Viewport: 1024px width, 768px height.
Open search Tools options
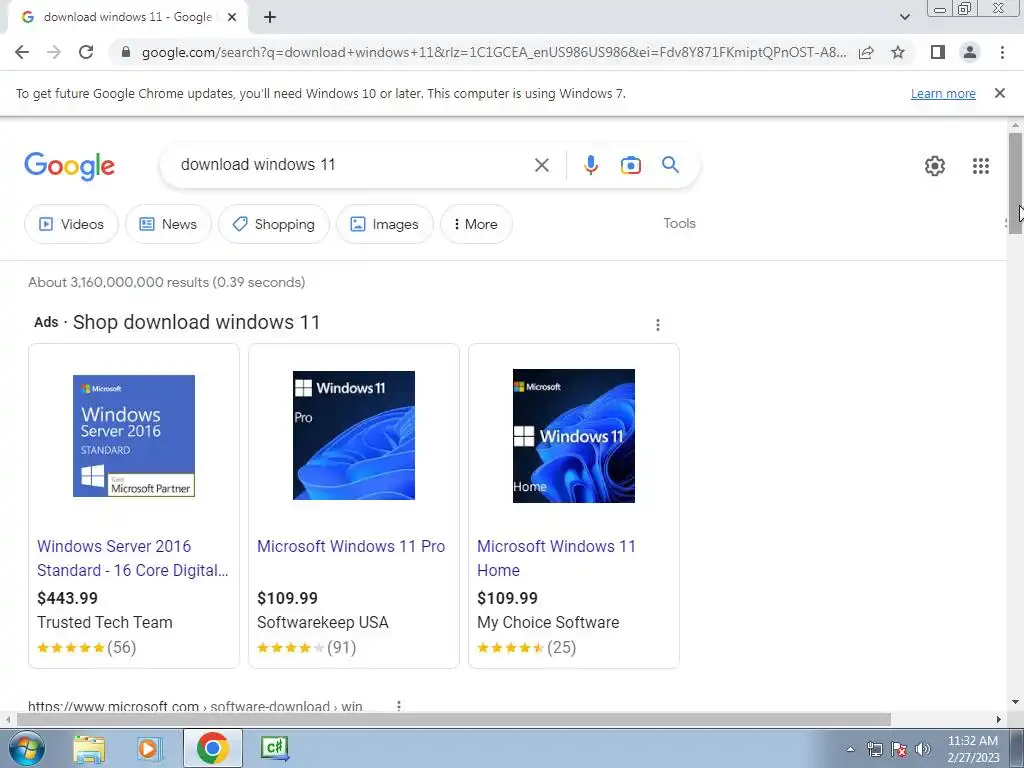coord(679,223)
